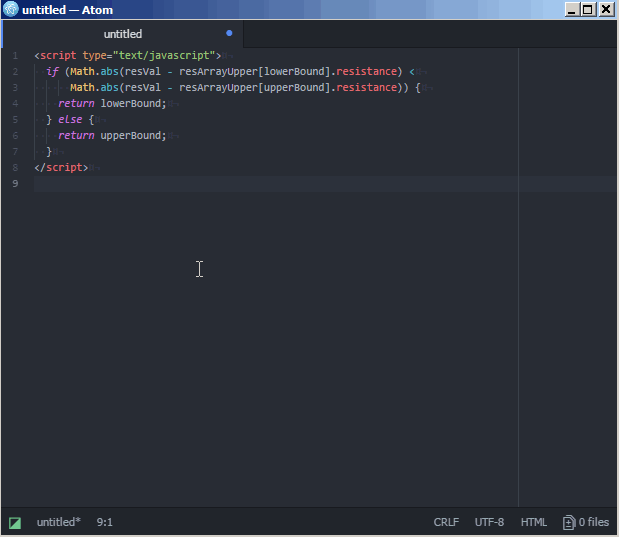
Task: Close the Atom window
Action: click(x=606, y=9)
